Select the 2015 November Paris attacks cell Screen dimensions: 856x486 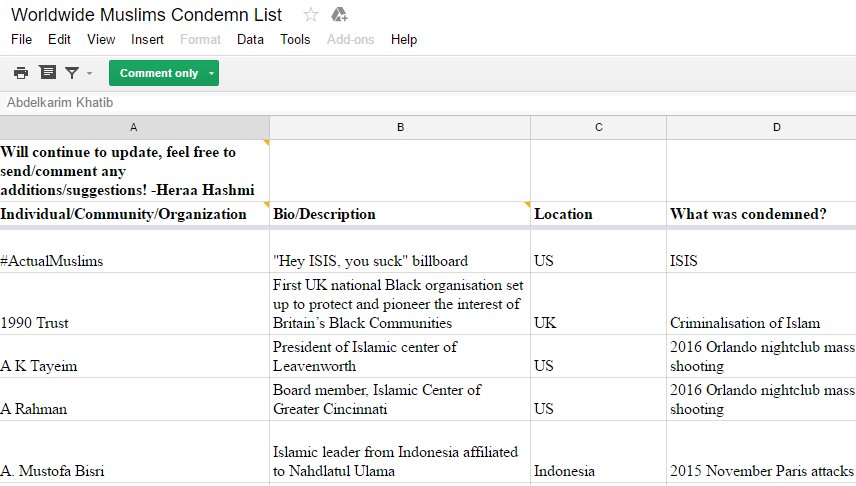pyautogui.click(x=762, y=452)
